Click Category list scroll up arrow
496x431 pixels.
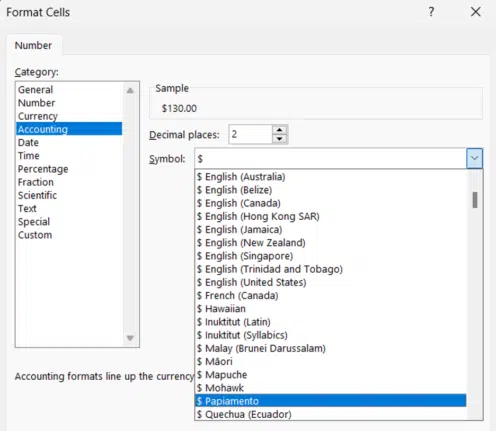pos(130,90)
